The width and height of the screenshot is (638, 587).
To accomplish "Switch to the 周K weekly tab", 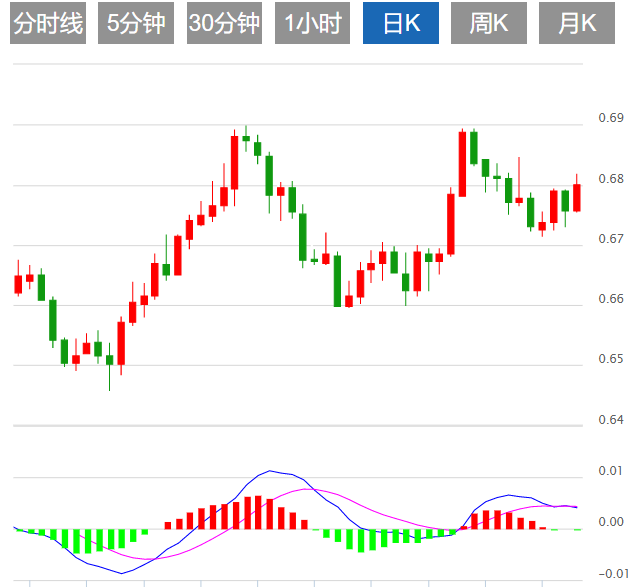I will click(489, 23).
